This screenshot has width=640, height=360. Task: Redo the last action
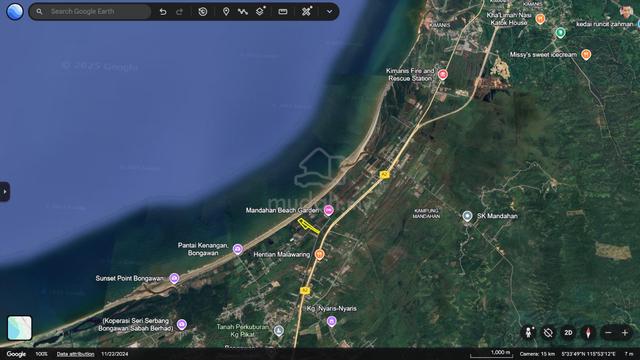click(x=180, y=11)
